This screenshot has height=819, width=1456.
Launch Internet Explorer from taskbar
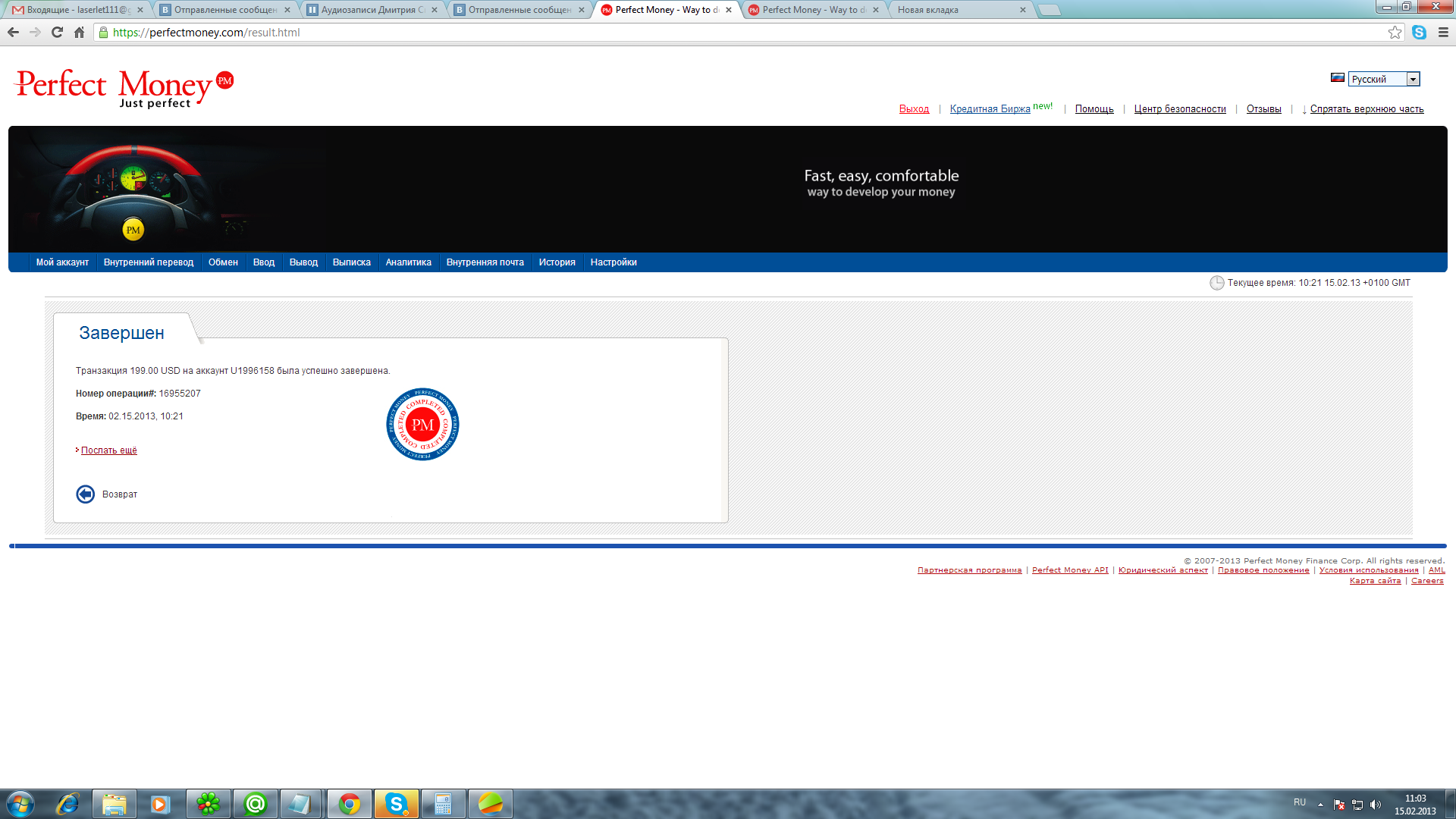tap(67, 803)
